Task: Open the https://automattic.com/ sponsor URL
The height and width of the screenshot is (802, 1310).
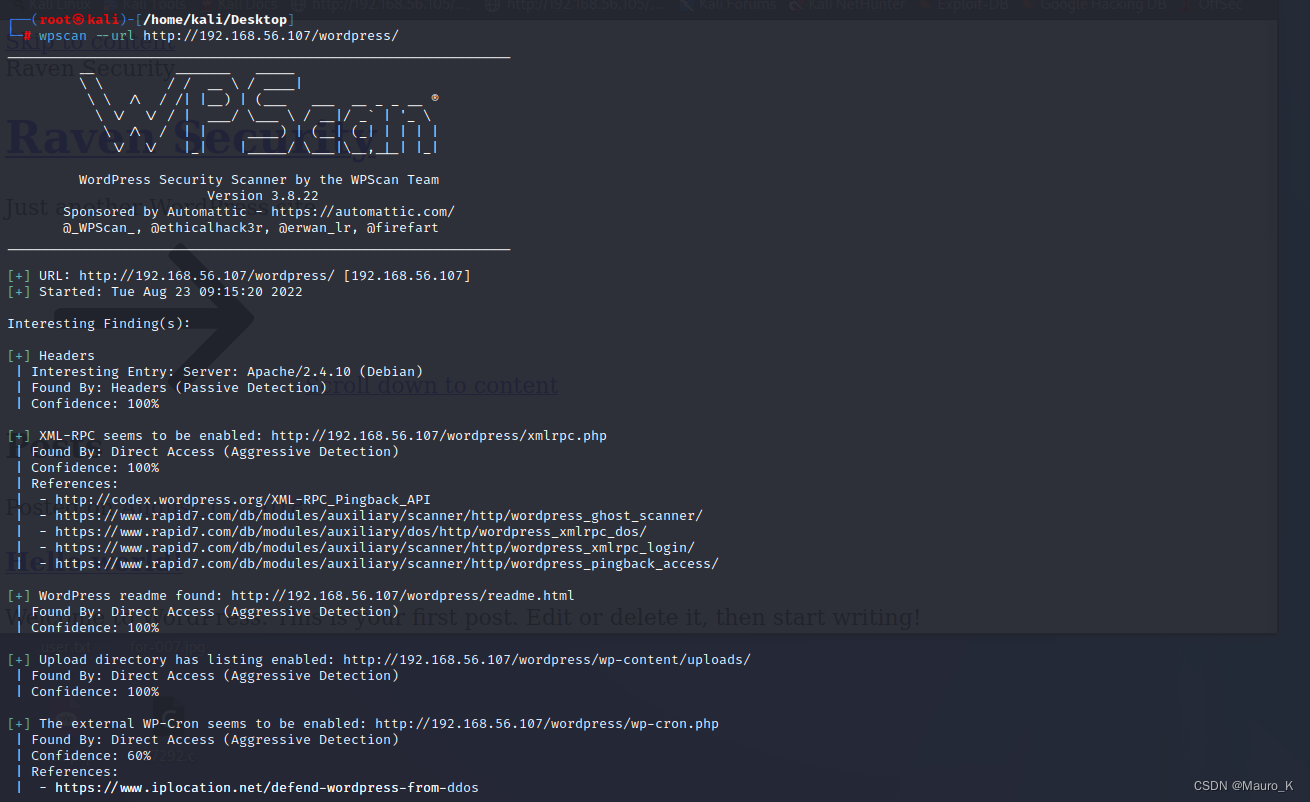Action: click(363, 212)
